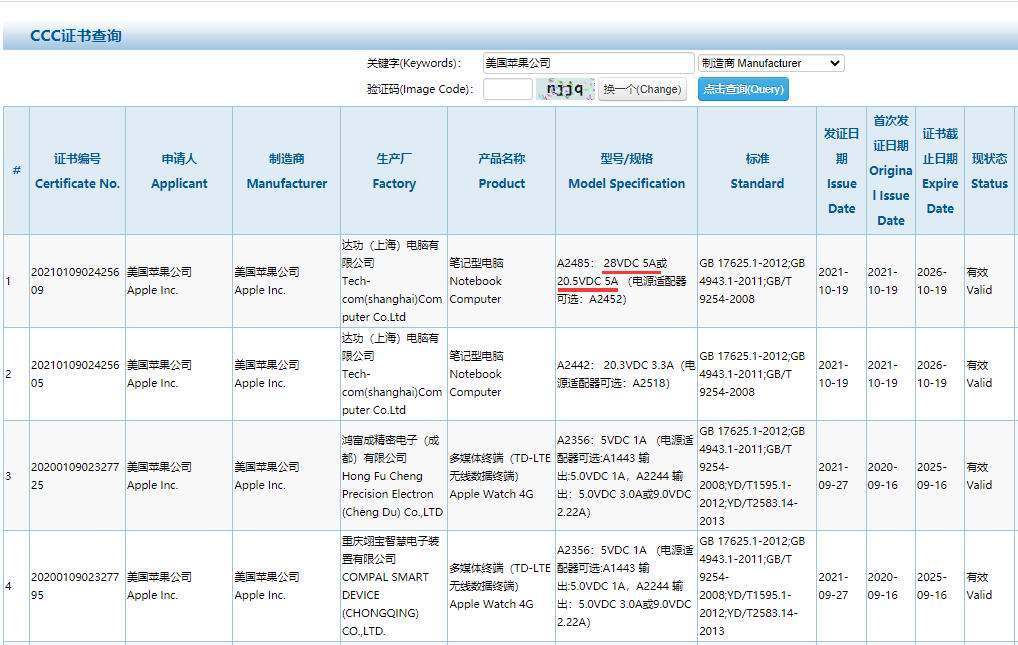Open the Manufacturer search-type dropdown
The width and height of the screenshot is (1018, 645).
point(771,63)
